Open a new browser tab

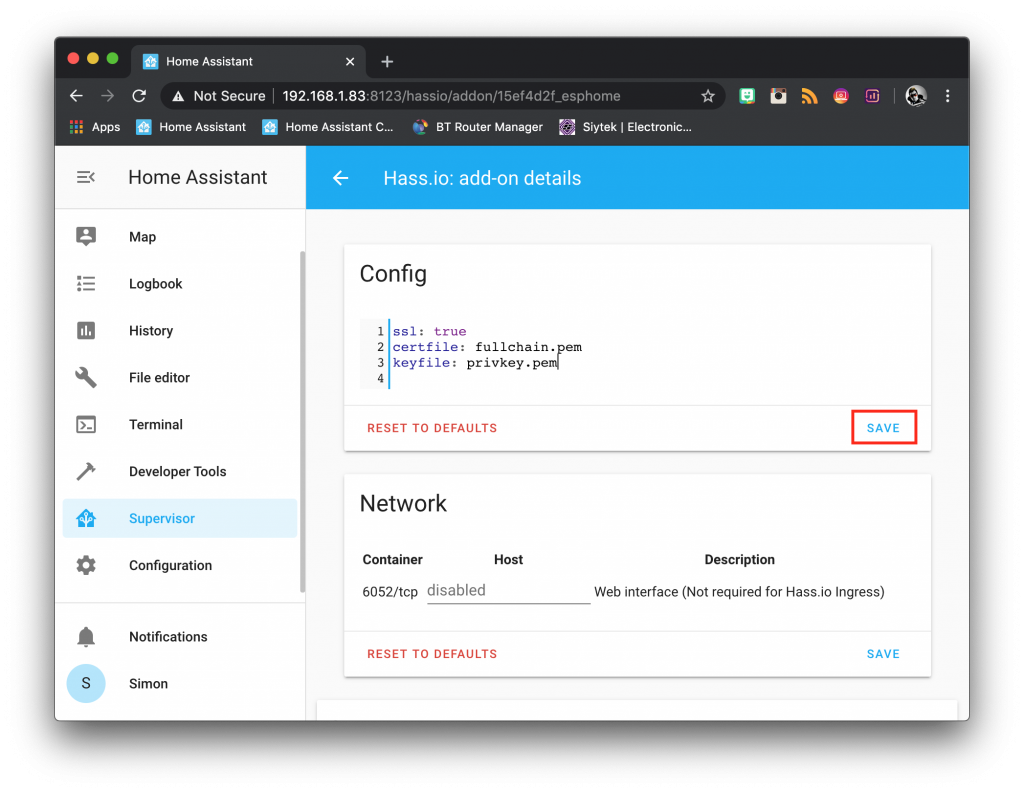(387, 61)
